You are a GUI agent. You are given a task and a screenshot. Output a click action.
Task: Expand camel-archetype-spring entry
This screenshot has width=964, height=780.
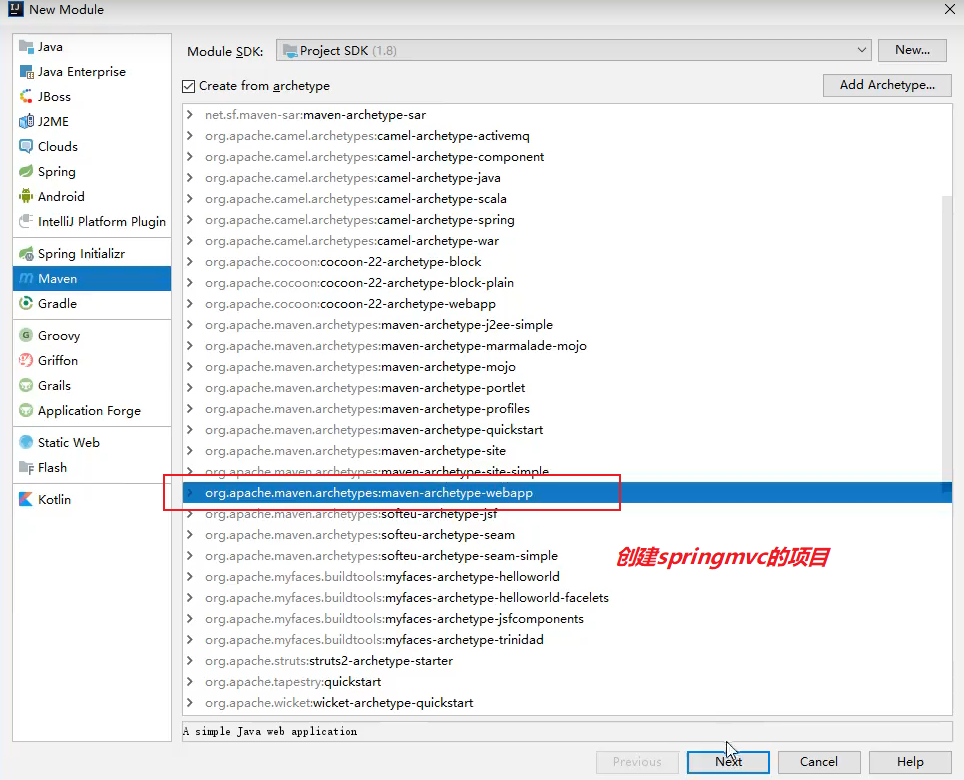[x=190, y=219]
